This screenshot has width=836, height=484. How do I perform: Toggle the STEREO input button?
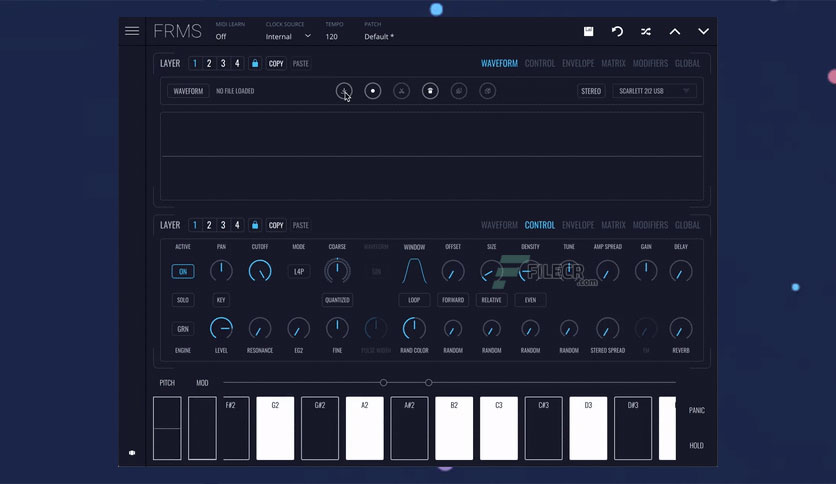pos(591,91)
